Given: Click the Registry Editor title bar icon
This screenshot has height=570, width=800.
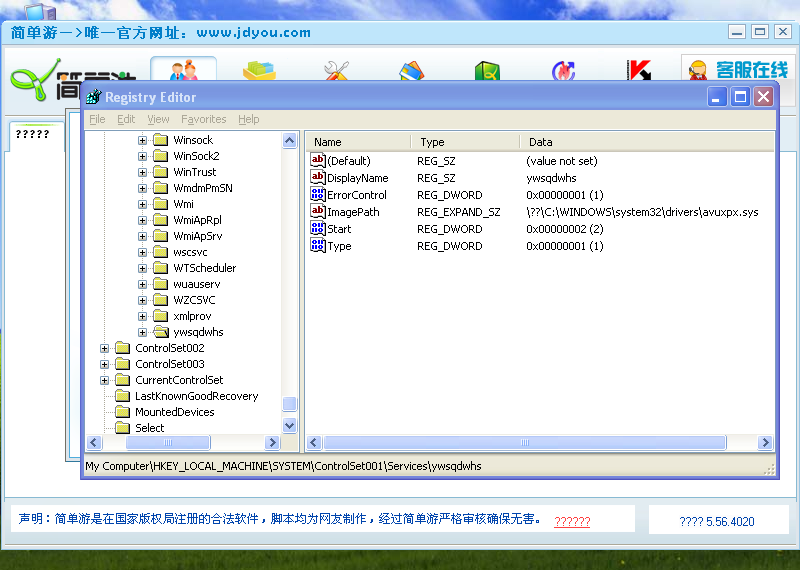Looking at the screenshot, I should point(94,96).
